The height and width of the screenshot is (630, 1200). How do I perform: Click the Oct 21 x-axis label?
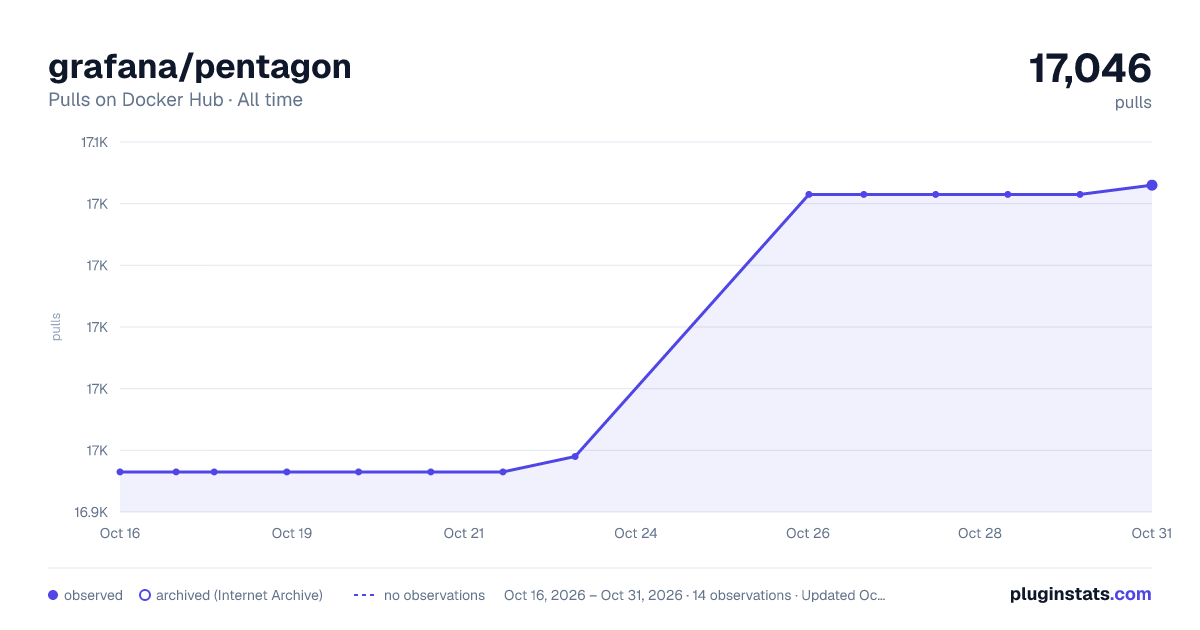(x=464, y=533)
